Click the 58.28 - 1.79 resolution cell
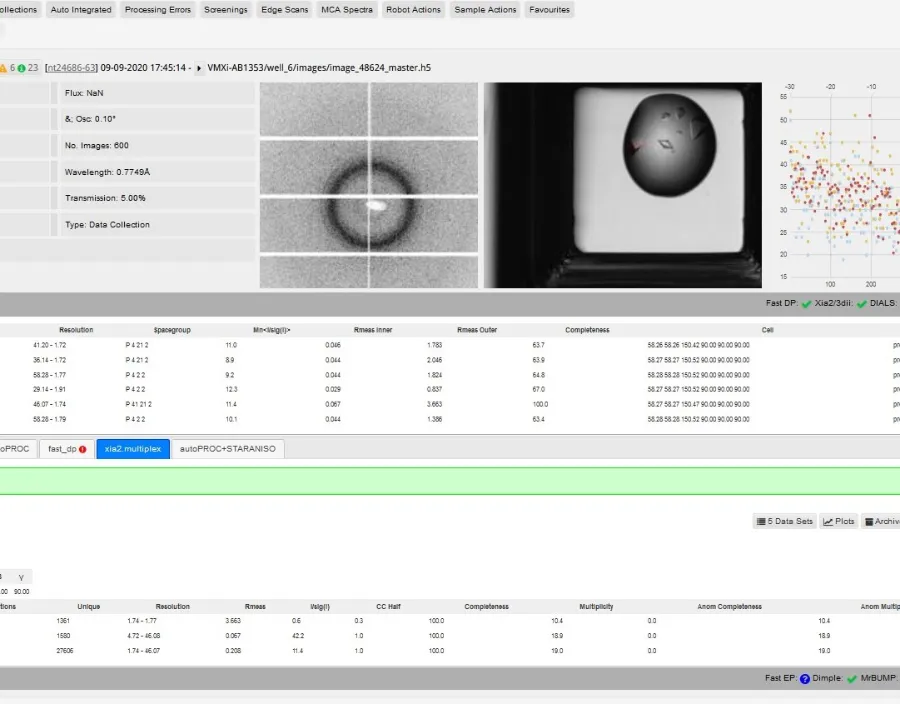Image resolution: width=900 pixels, height=704 pixels. coord(49,419)
